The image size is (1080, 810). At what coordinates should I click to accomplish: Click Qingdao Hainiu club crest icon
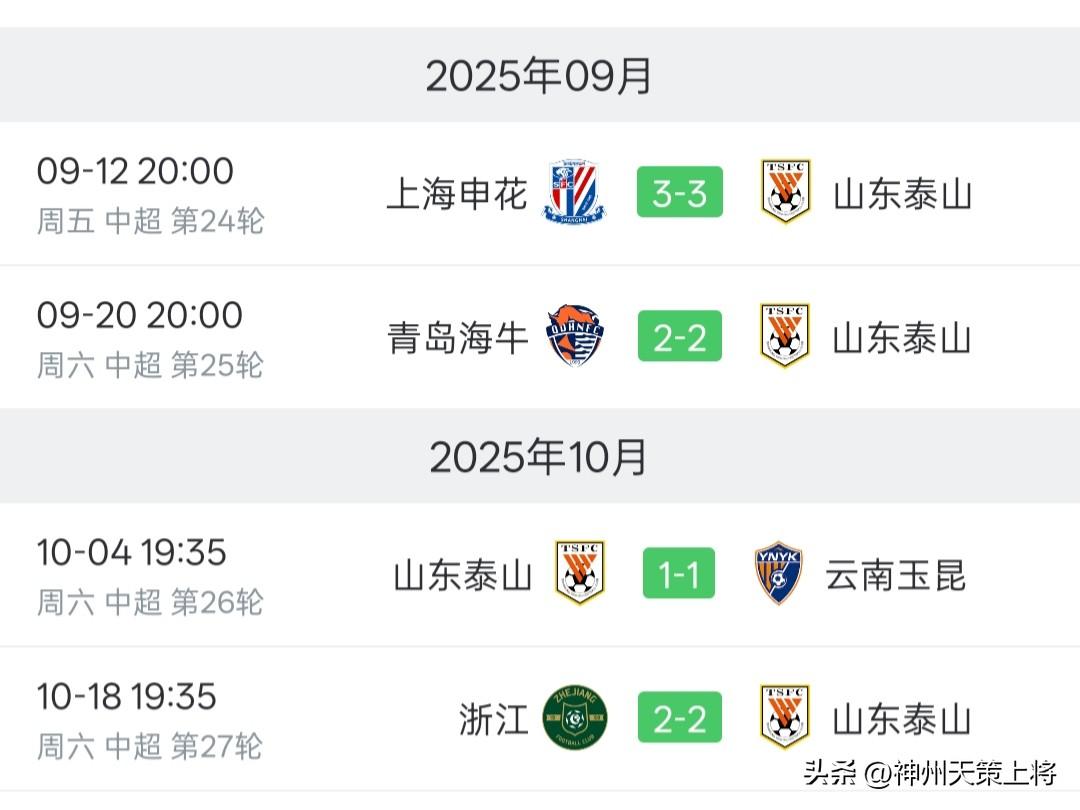point(575,337)
